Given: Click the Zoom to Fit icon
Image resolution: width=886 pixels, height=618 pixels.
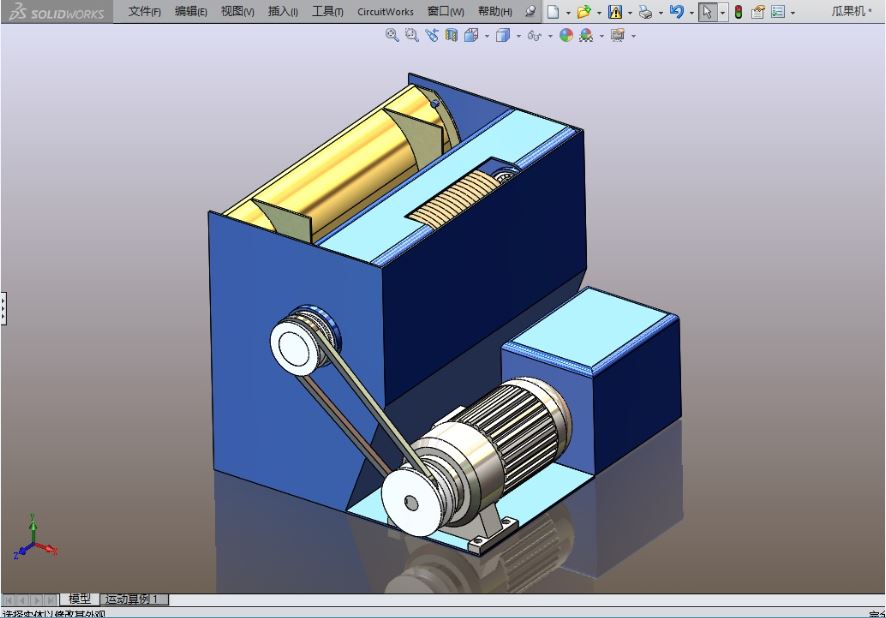Looking at the screenshot, I should [392, 35].
